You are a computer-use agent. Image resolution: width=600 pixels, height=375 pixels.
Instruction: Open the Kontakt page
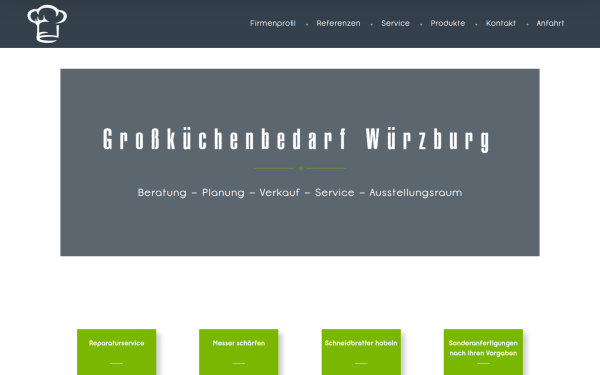pos(501,23)
